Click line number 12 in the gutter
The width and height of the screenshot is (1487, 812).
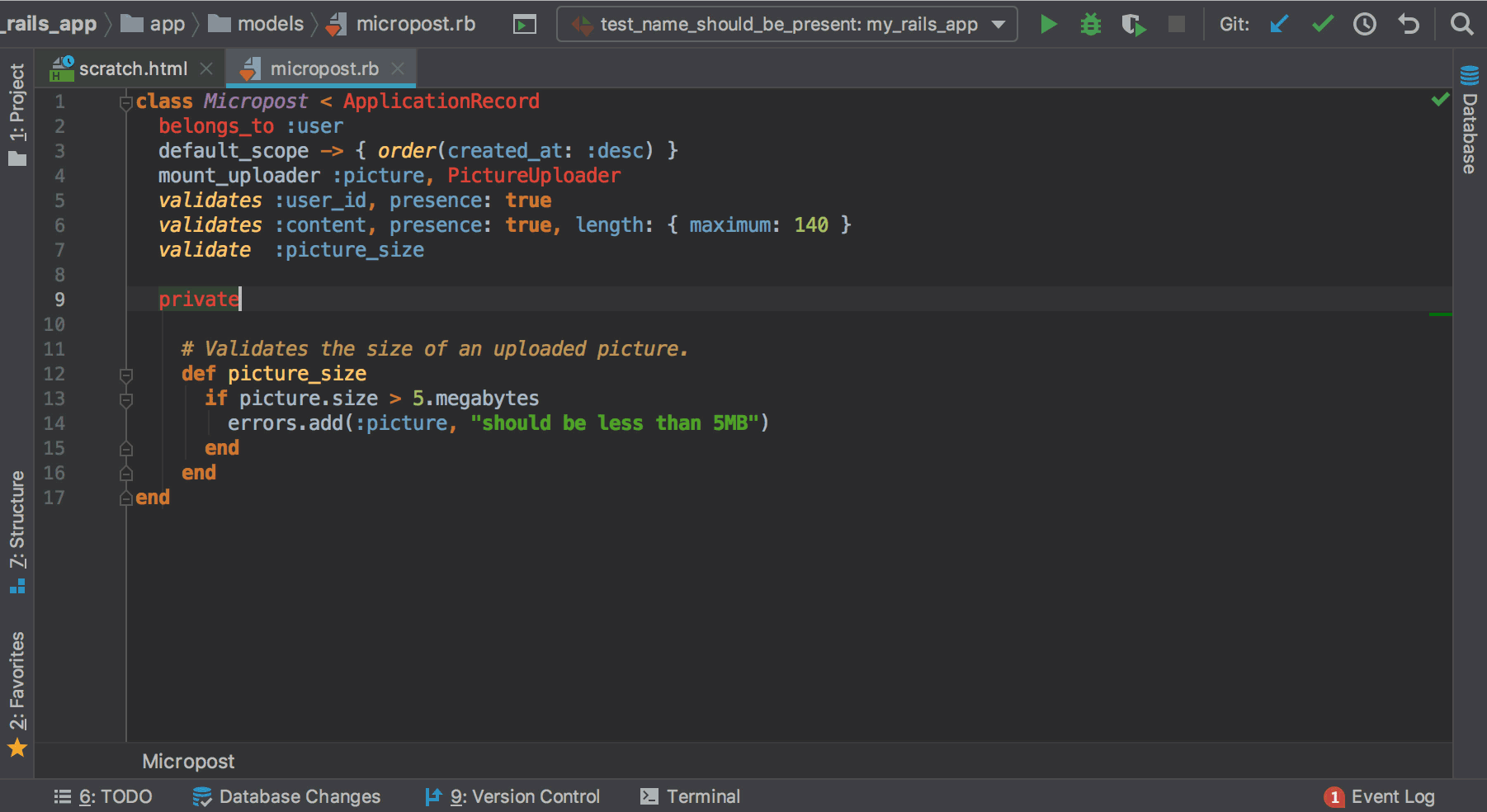(x=54, y=374)
